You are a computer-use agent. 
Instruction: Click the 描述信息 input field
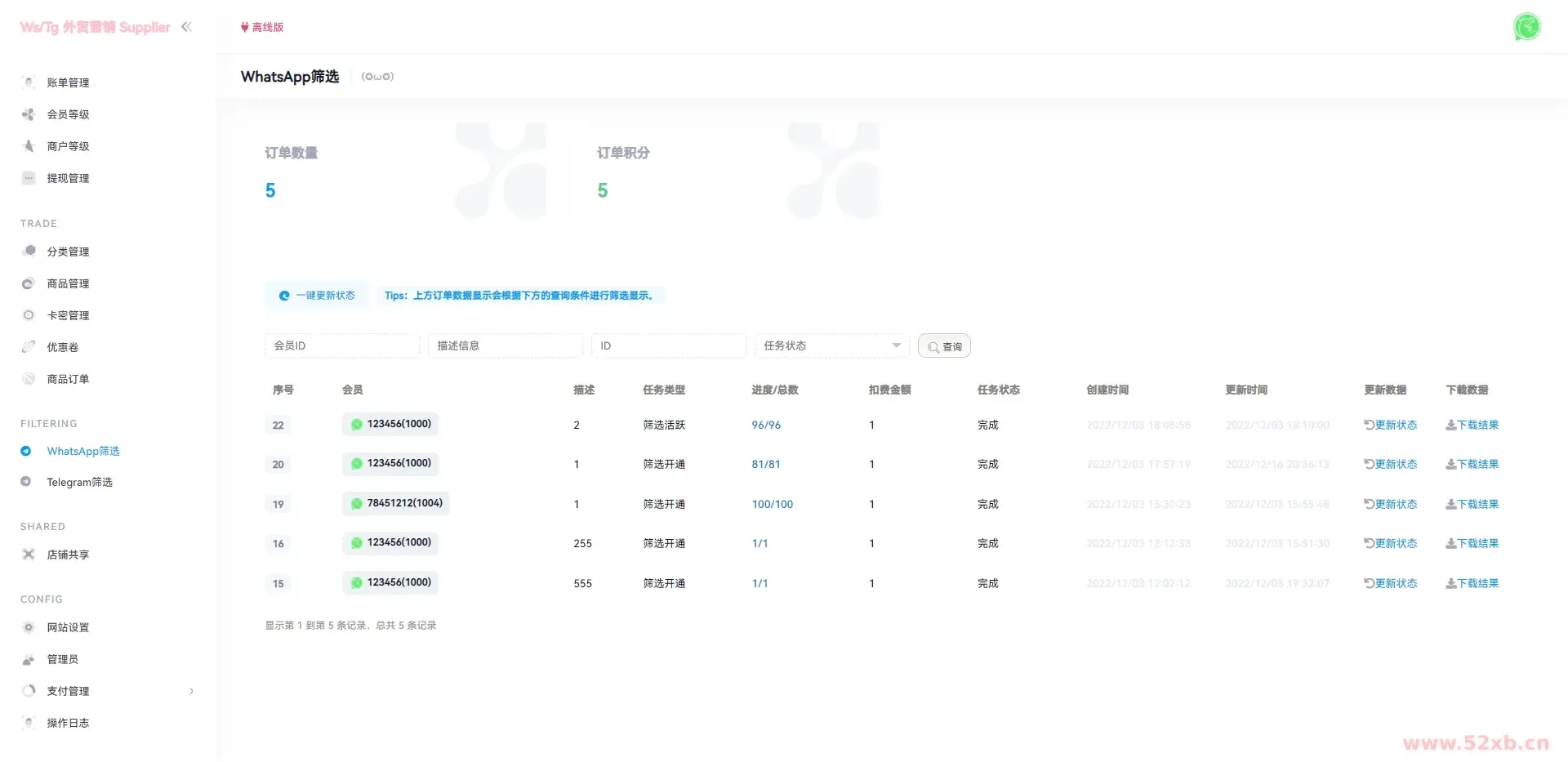(505, 345)
